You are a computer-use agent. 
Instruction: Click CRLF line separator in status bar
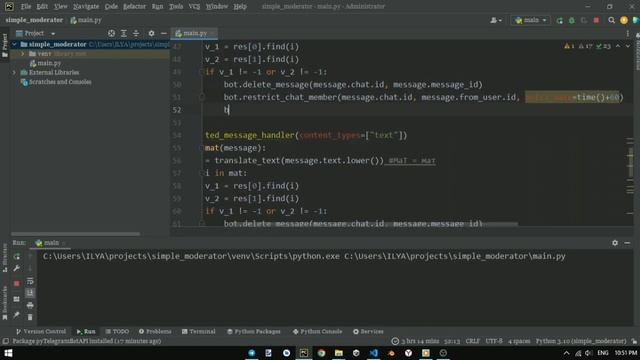[x=473, y=341]
